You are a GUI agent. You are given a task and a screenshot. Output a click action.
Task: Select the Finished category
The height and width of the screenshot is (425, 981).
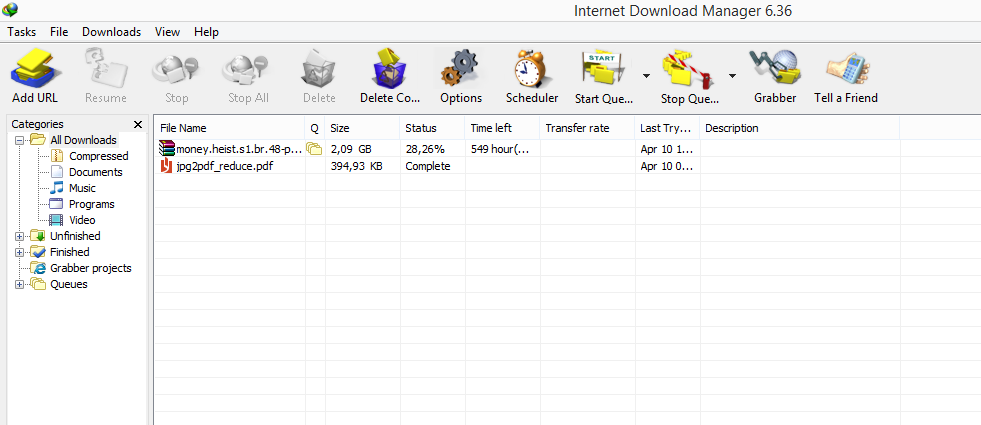[69, 252]
